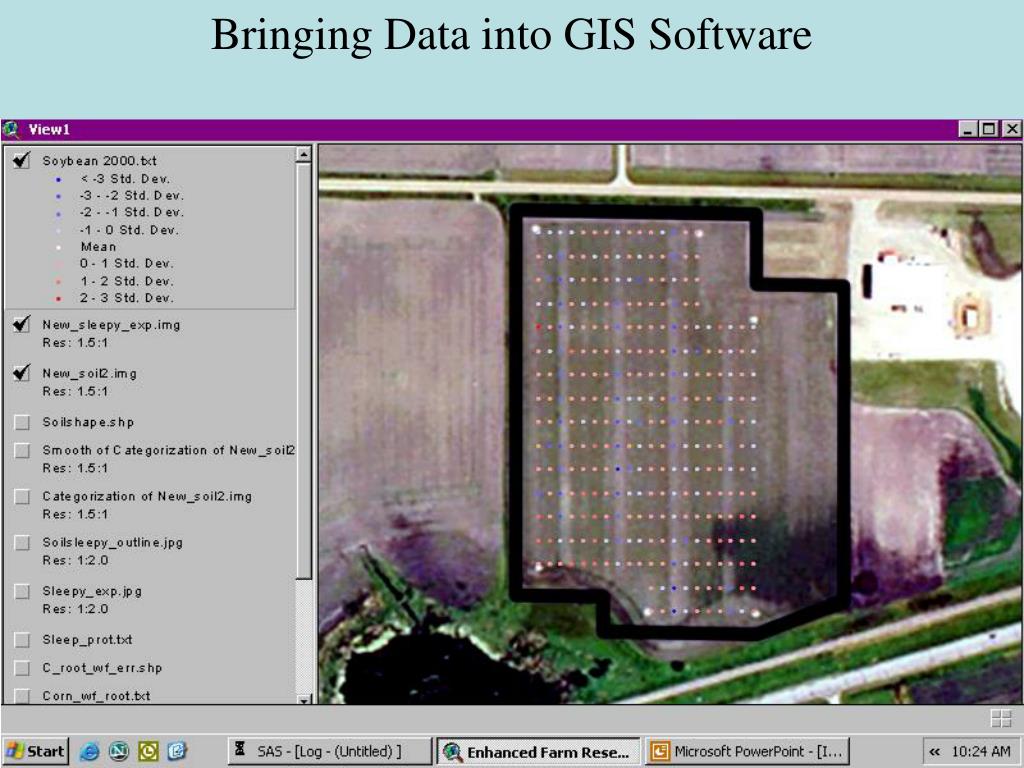Select the '-3 - -2 Std. Dev.' legend symbol
Viewport: 1024px width, 768px height.
coord(59,196)
